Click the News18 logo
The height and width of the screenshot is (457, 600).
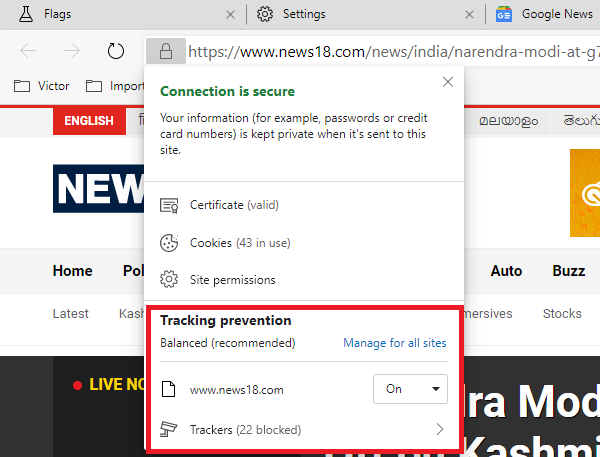pyautogui.click(x=99, y=189)
